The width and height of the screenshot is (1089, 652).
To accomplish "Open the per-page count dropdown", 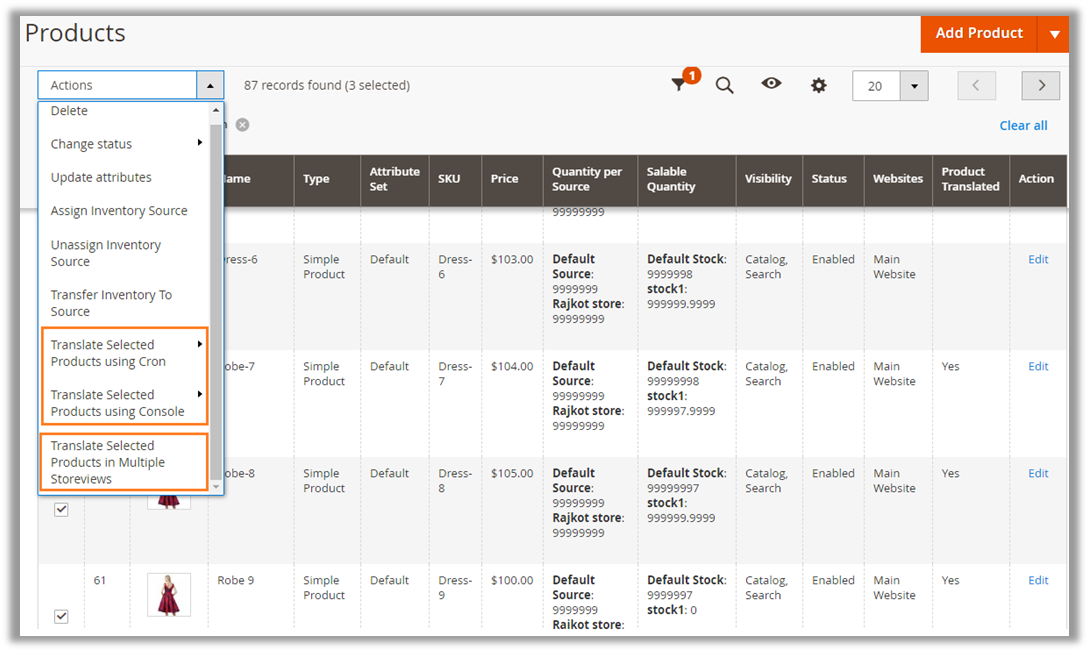I will coord(914,86).
